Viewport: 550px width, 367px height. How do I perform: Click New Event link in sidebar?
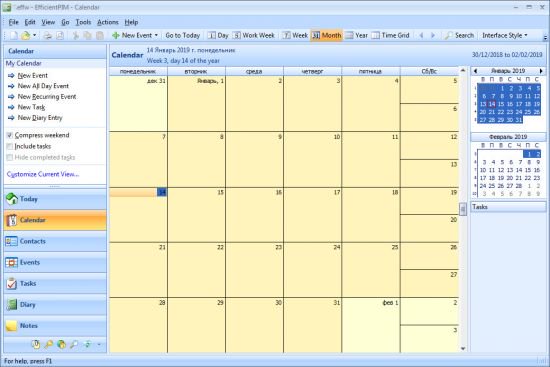[33, 75]
